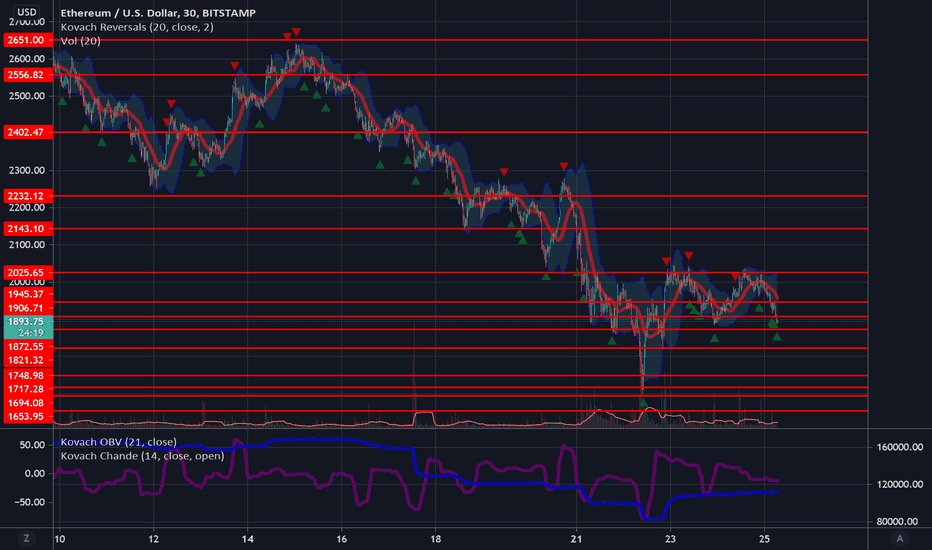The image size is (932, 550).
Task: Click the 1694.08 price level label
Action: pyautogui.click(x=28, y=403)
